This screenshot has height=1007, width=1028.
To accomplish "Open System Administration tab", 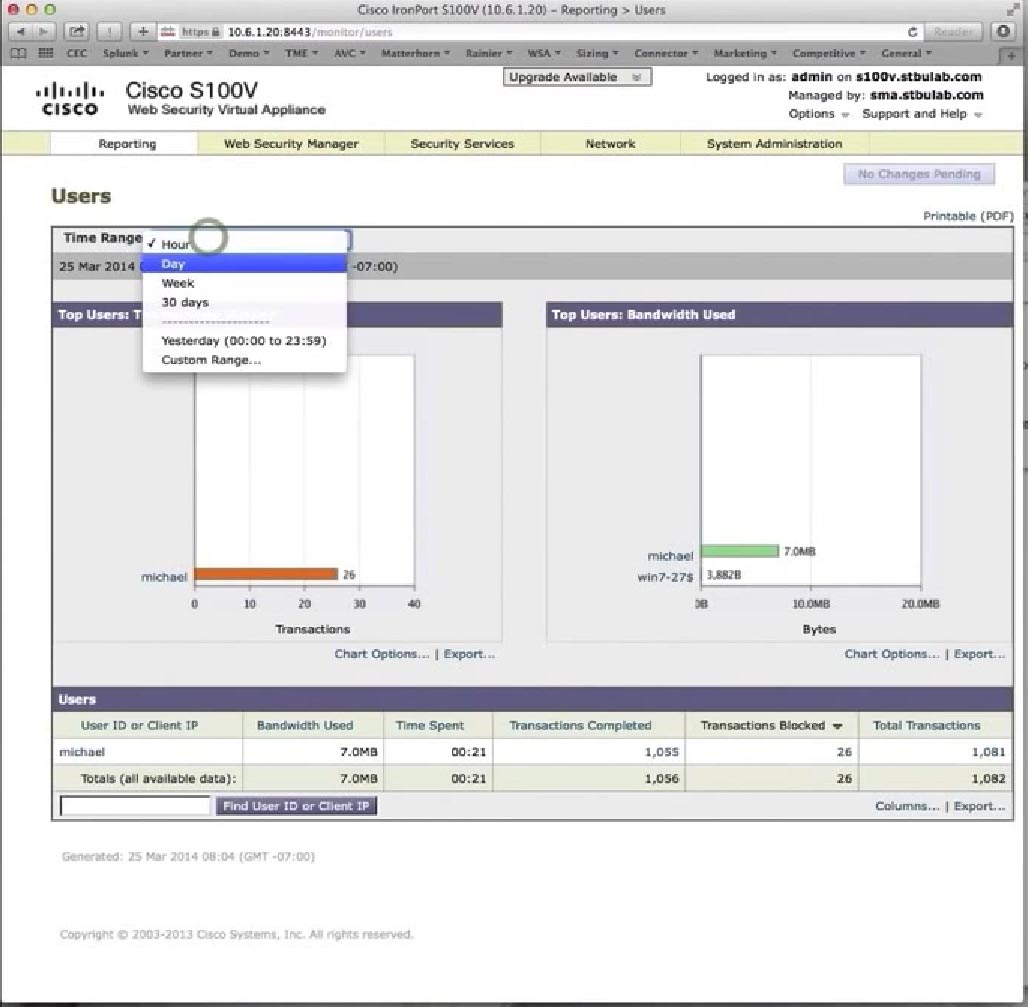I will 774,144.
